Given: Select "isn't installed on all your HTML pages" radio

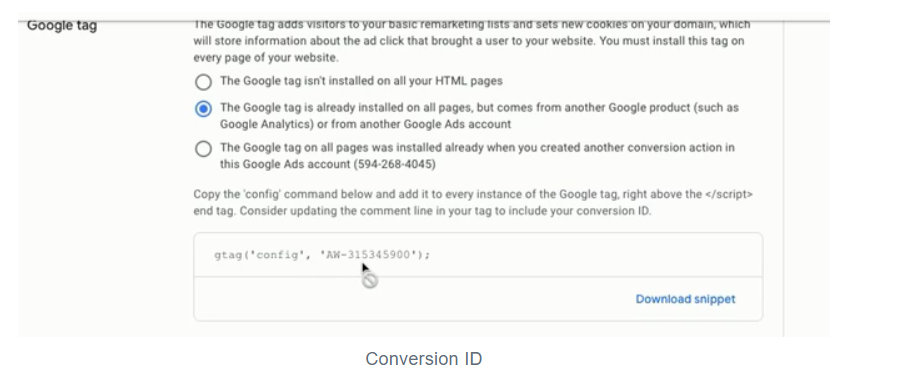Looking at the screenshot, I should (203, 82).
